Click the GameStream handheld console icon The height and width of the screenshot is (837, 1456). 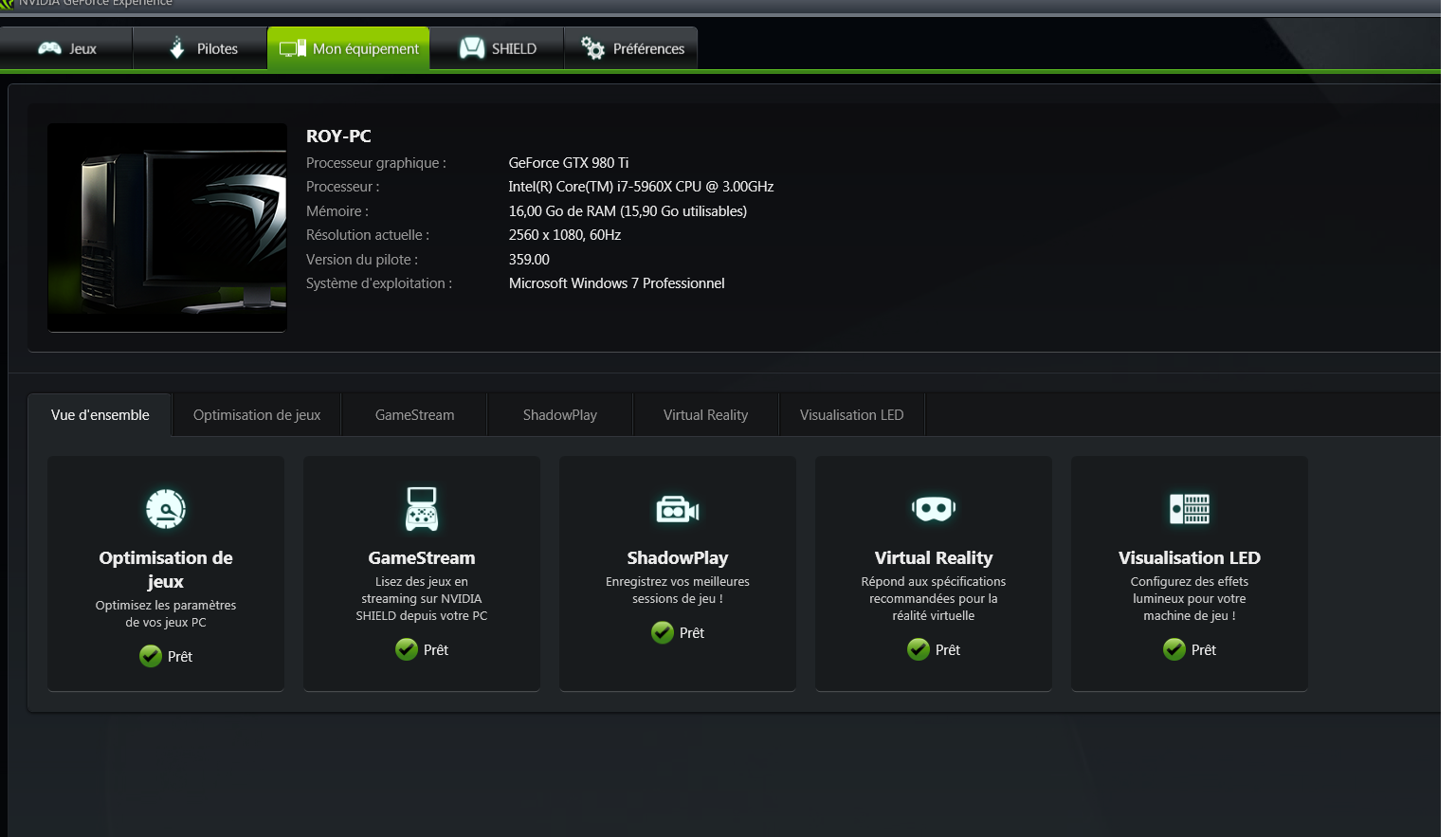click(422, 509)
